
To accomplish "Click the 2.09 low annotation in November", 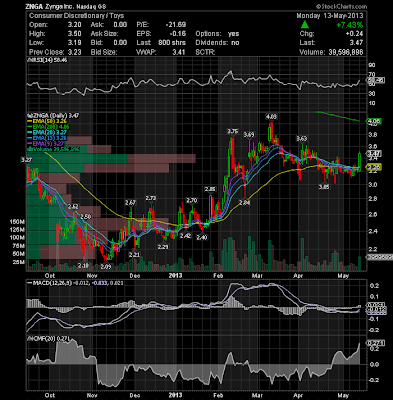I will pos(106,267).
